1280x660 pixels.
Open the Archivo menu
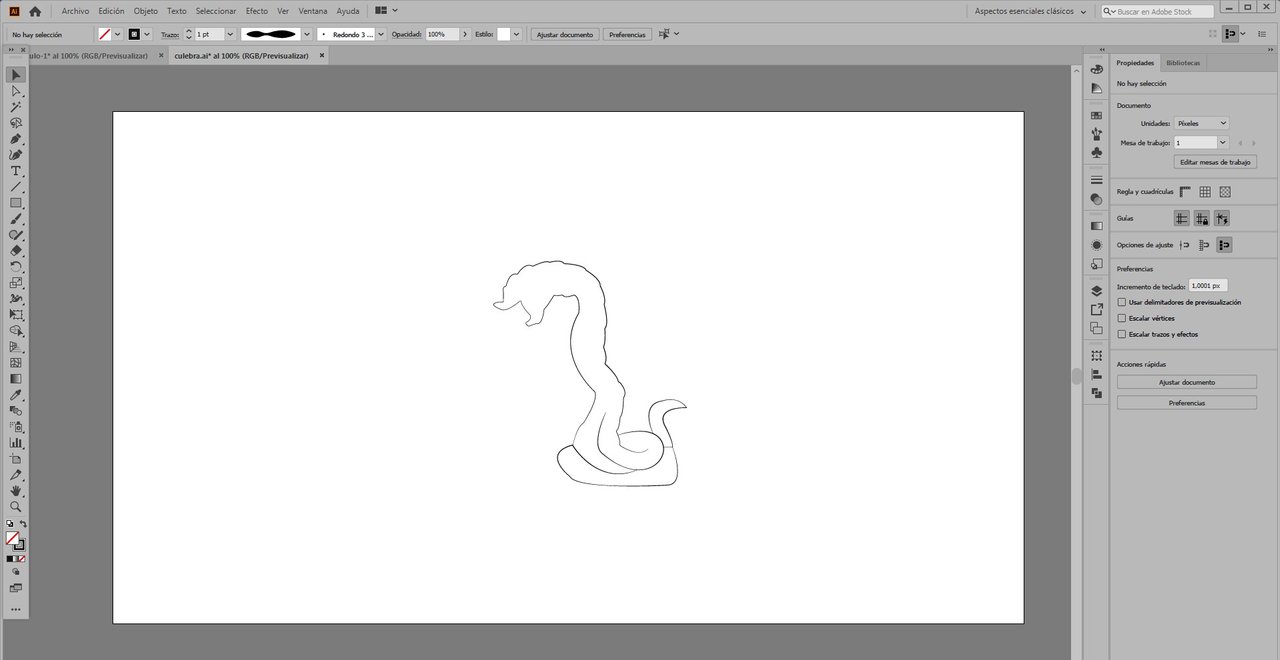(75, 11)
